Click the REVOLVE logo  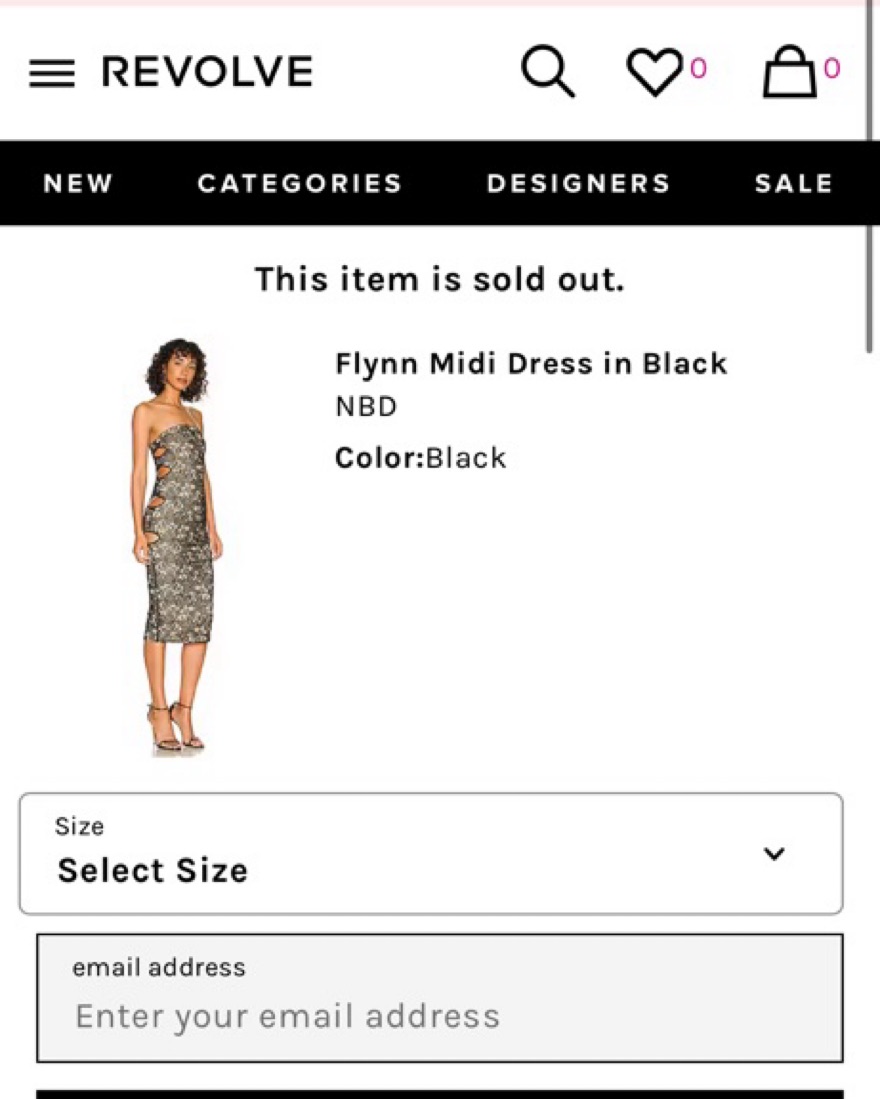pyautogui.click(x=207, y=72)
